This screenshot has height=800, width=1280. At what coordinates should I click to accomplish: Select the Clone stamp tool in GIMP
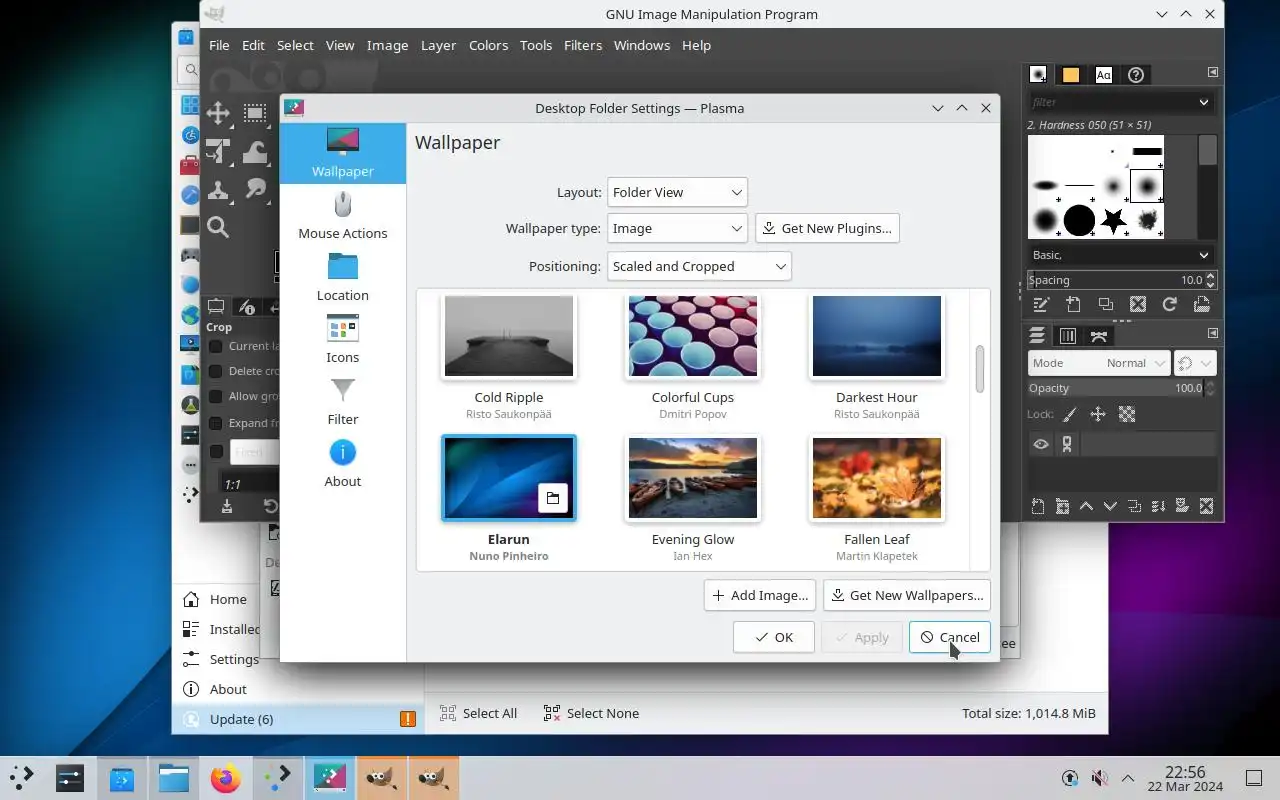pyautogui.click(x=218, y=189)
